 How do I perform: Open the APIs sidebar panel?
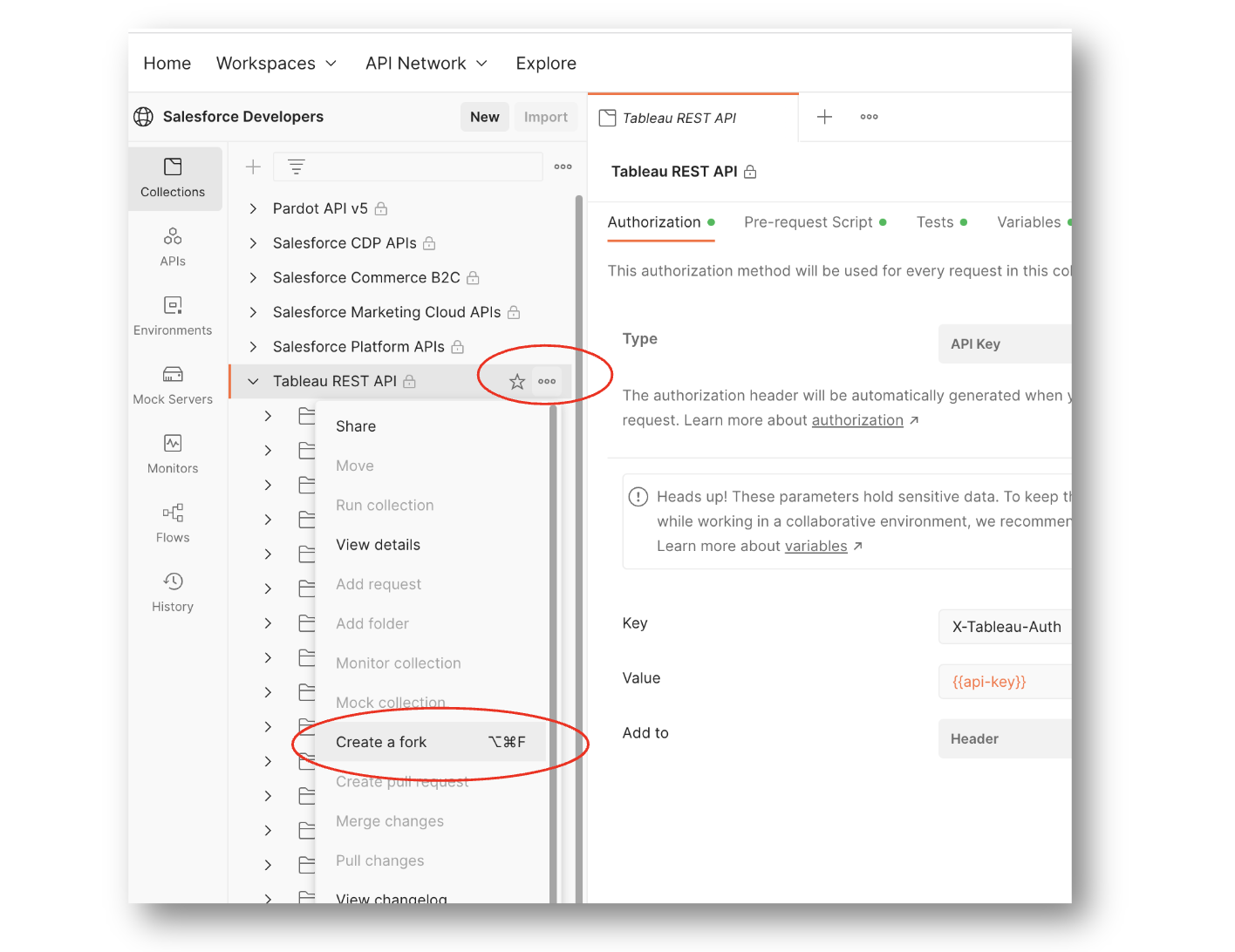(x=173, y=248)
